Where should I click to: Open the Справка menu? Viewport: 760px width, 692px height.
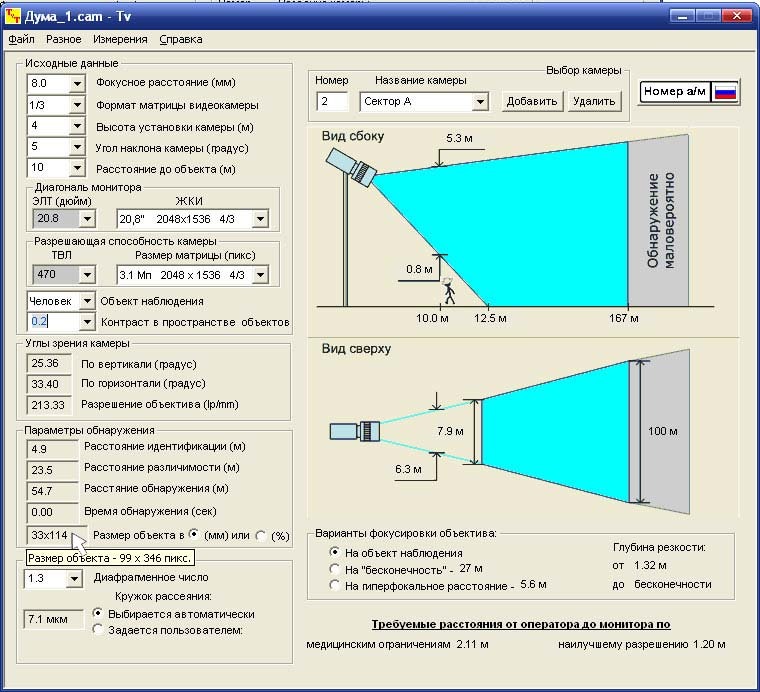click(x=181, y=39)
